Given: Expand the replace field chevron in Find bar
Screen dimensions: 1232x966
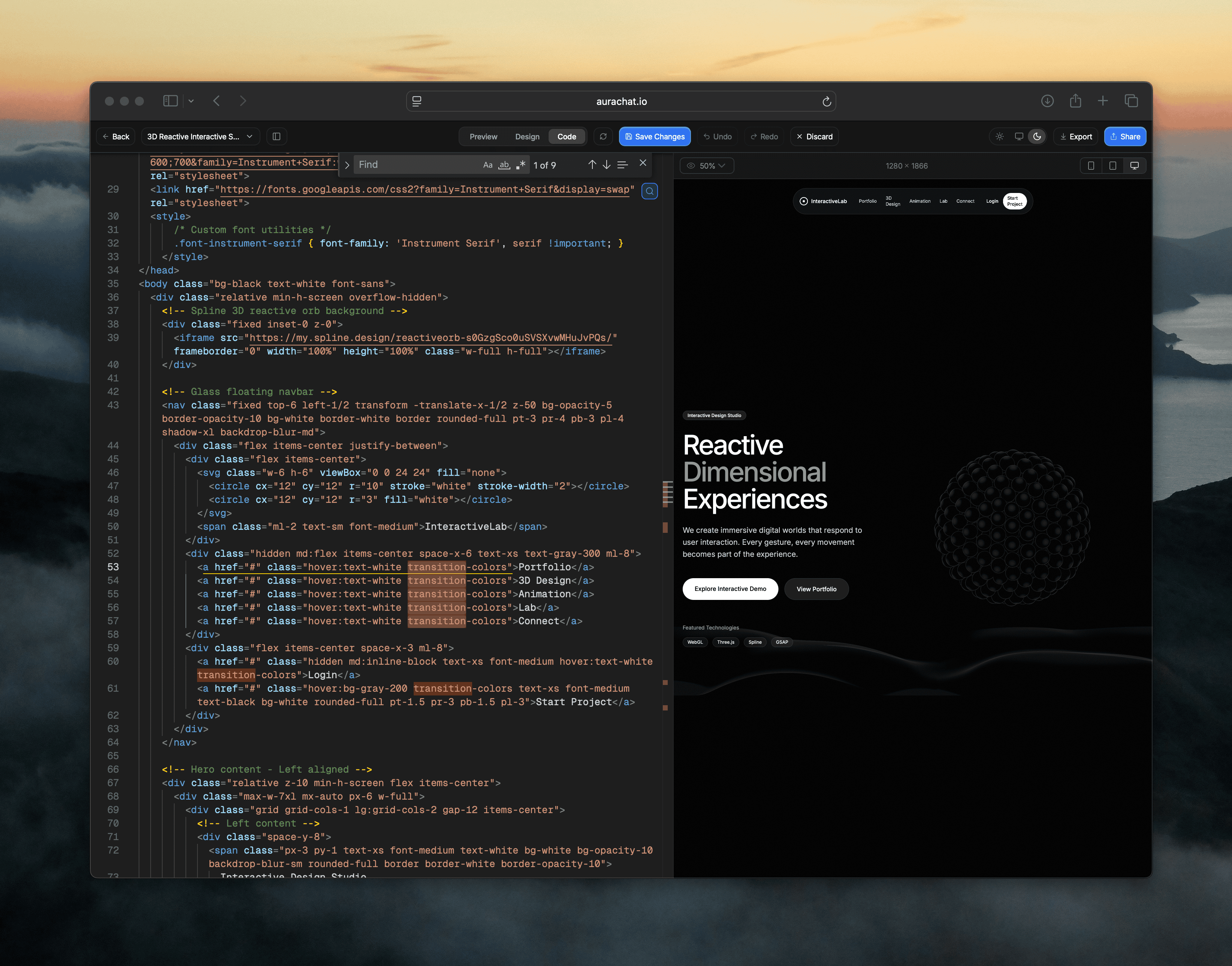Looking at the screenshot, I should [x=347, y=165].
